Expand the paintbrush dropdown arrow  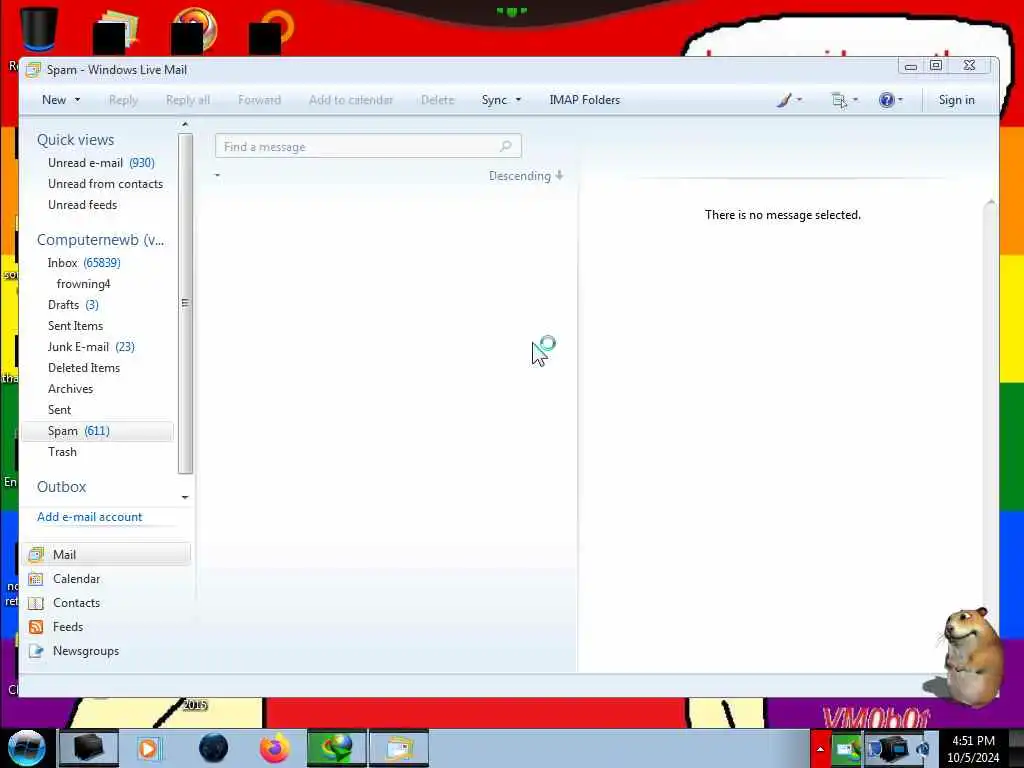[x=799, y=100]
